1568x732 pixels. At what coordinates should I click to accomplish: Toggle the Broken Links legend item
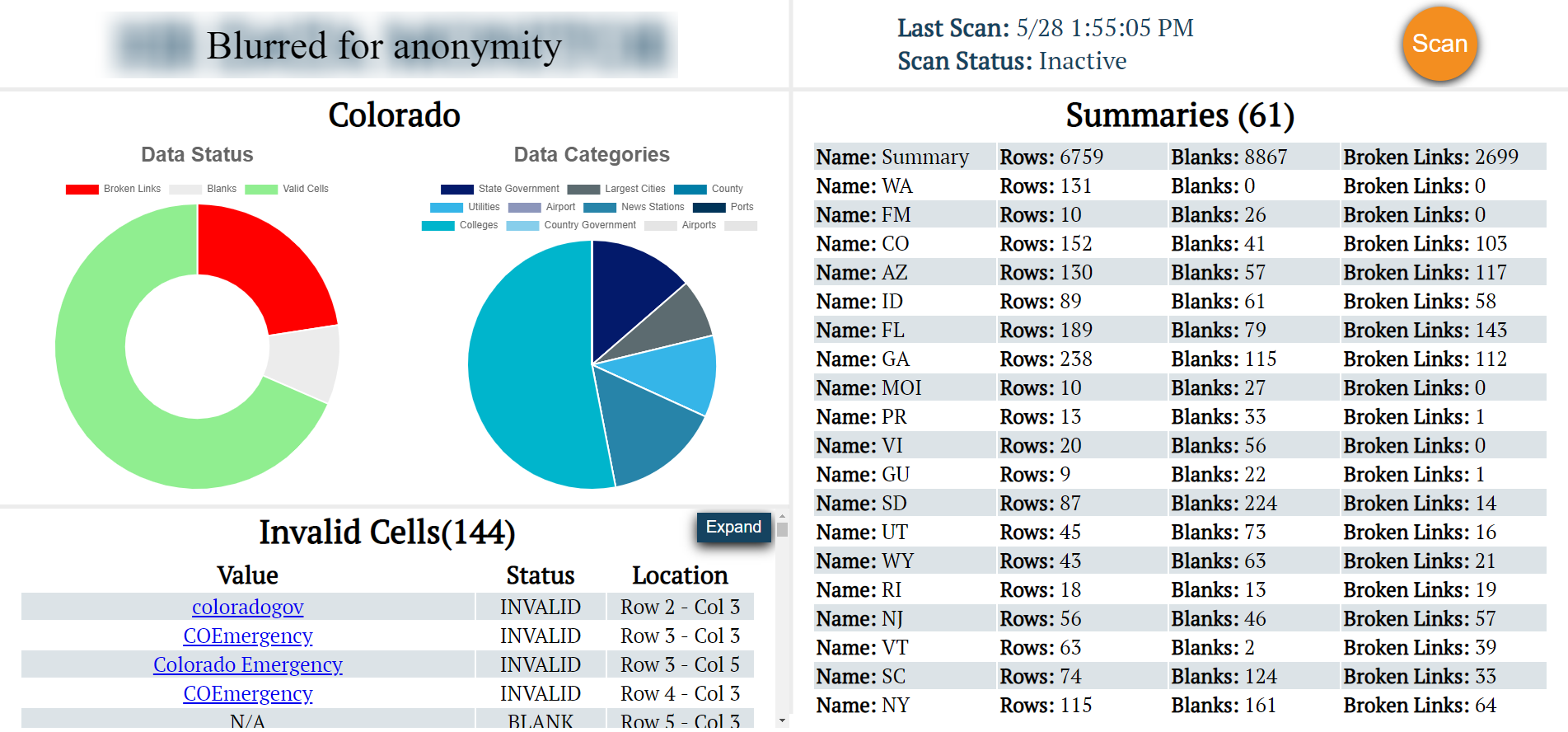pyautogui.click(x=114, y=189)
